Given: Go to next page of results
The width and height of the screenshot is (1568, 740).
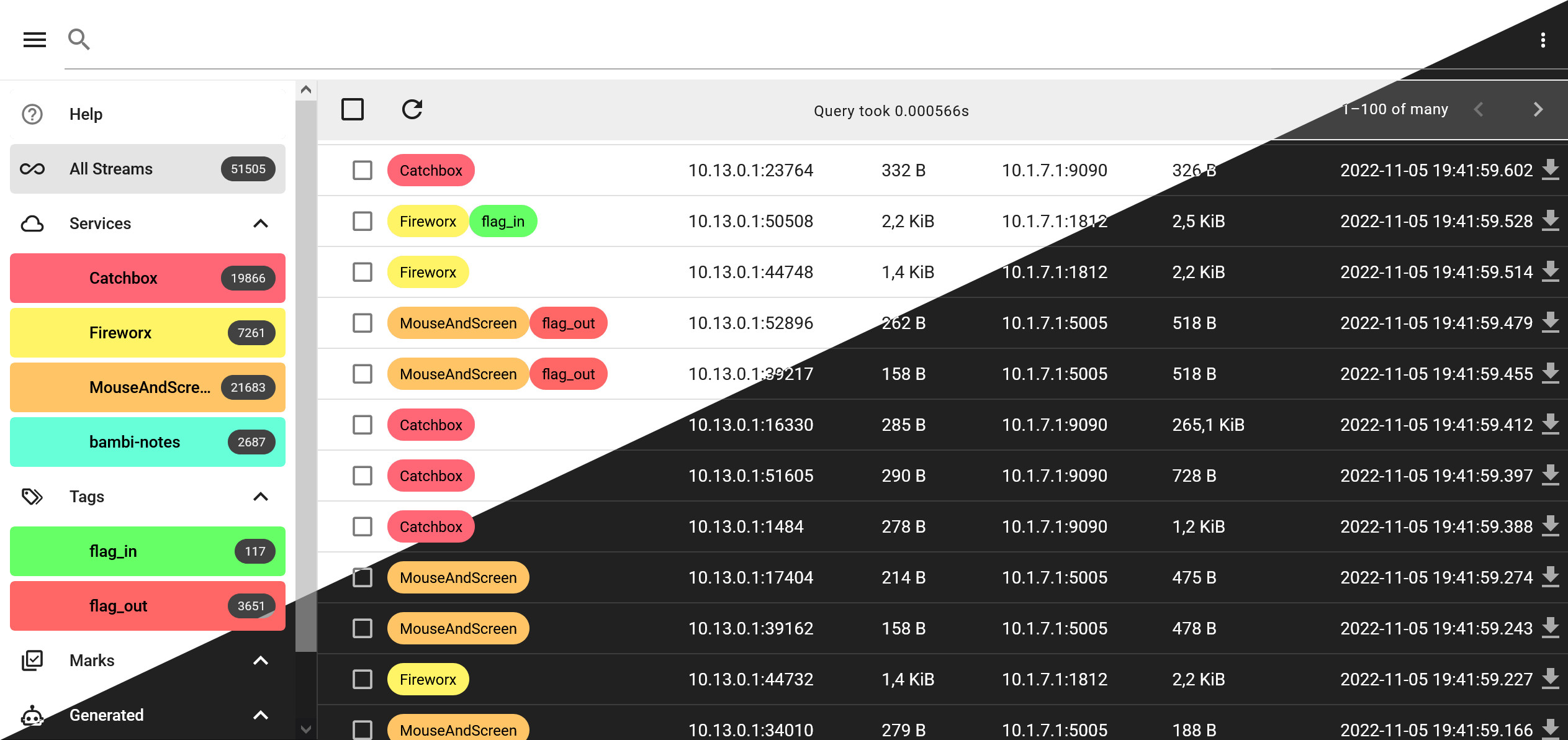Looking at the screenshot, I should (1538, 110).
